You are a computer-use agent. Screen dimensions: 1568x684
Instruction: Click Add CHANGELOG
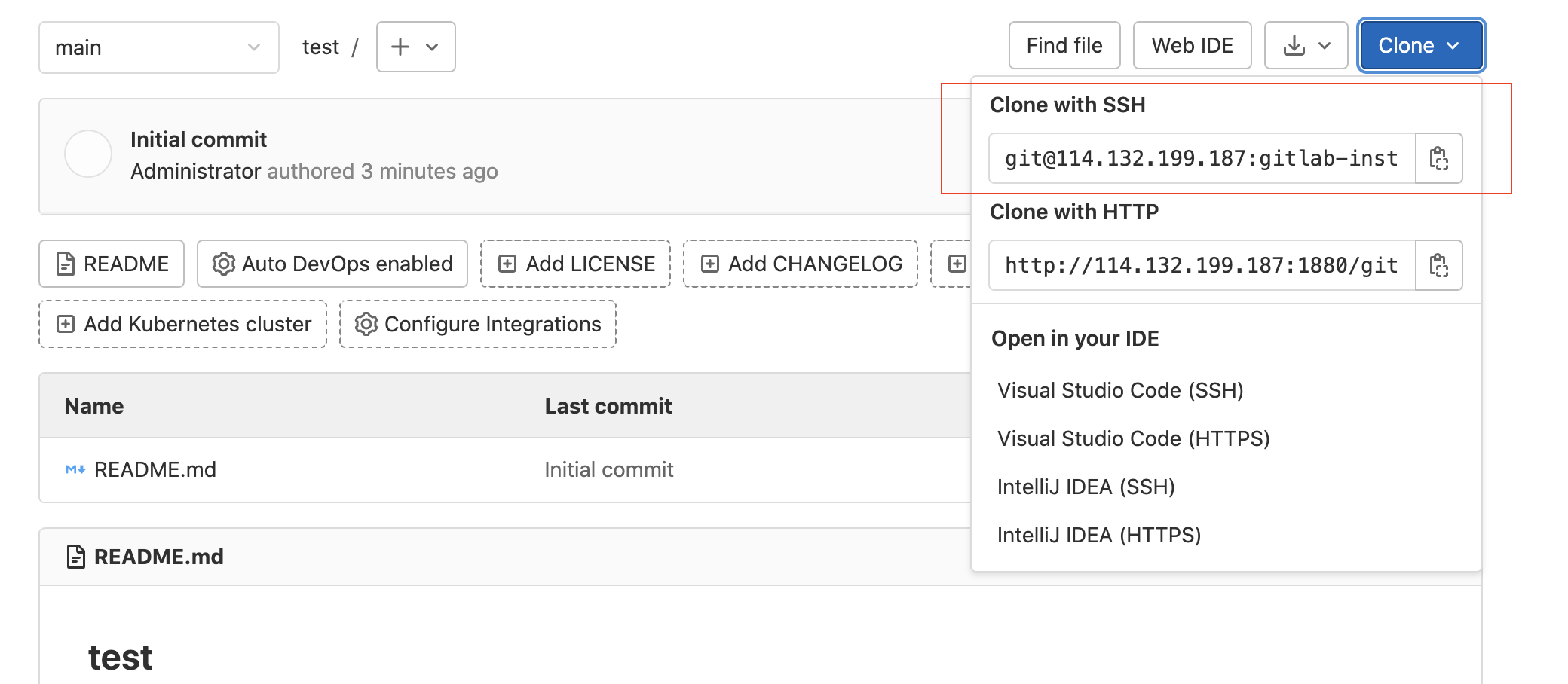[x=801, y=264]
